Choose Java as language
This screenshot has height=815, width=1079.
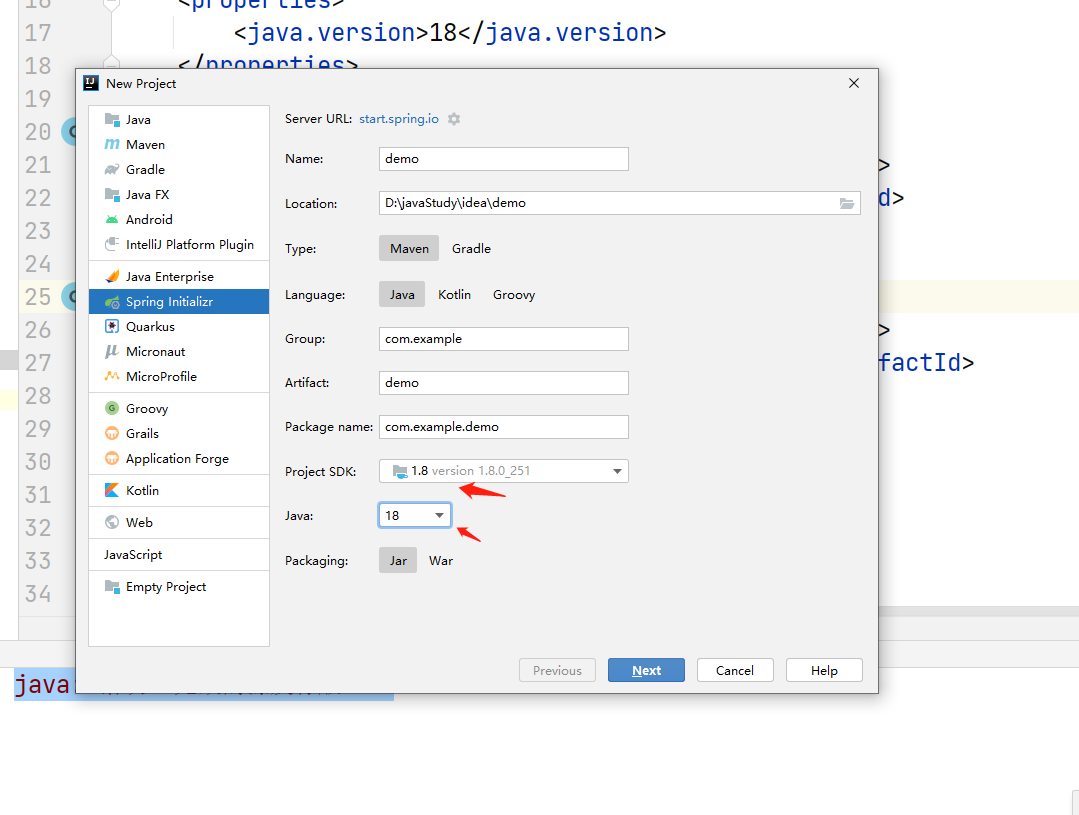(402, 295)
